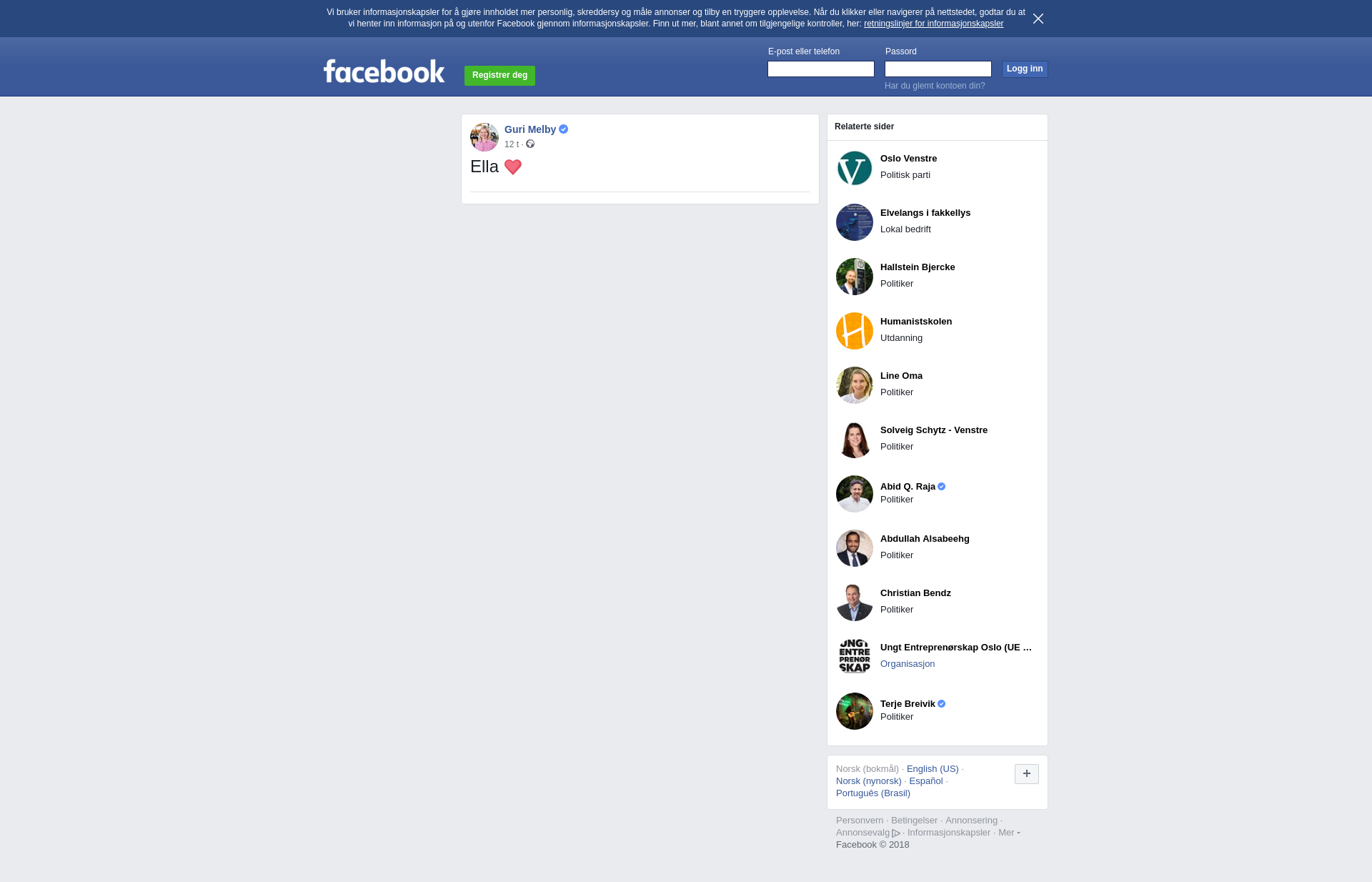Click the Registrer deg button

coord(499,75)
